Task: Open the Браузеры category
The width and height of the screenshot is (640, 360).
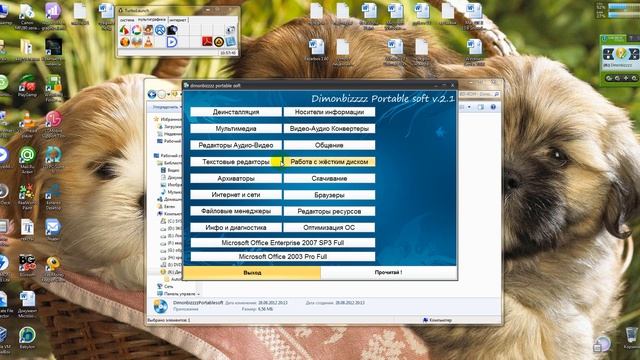Action: [x=329, y=195]
